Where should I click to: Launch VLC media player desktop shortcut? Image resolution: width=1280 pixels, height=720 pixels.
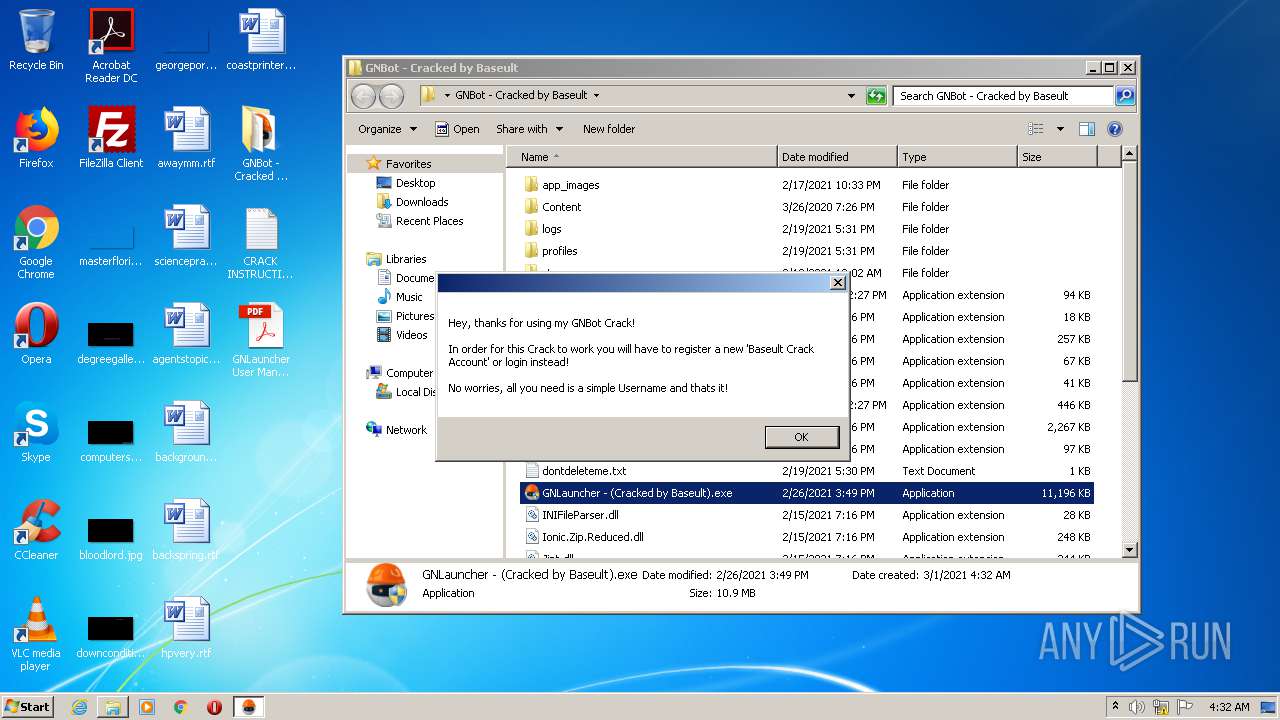[36, 634]
